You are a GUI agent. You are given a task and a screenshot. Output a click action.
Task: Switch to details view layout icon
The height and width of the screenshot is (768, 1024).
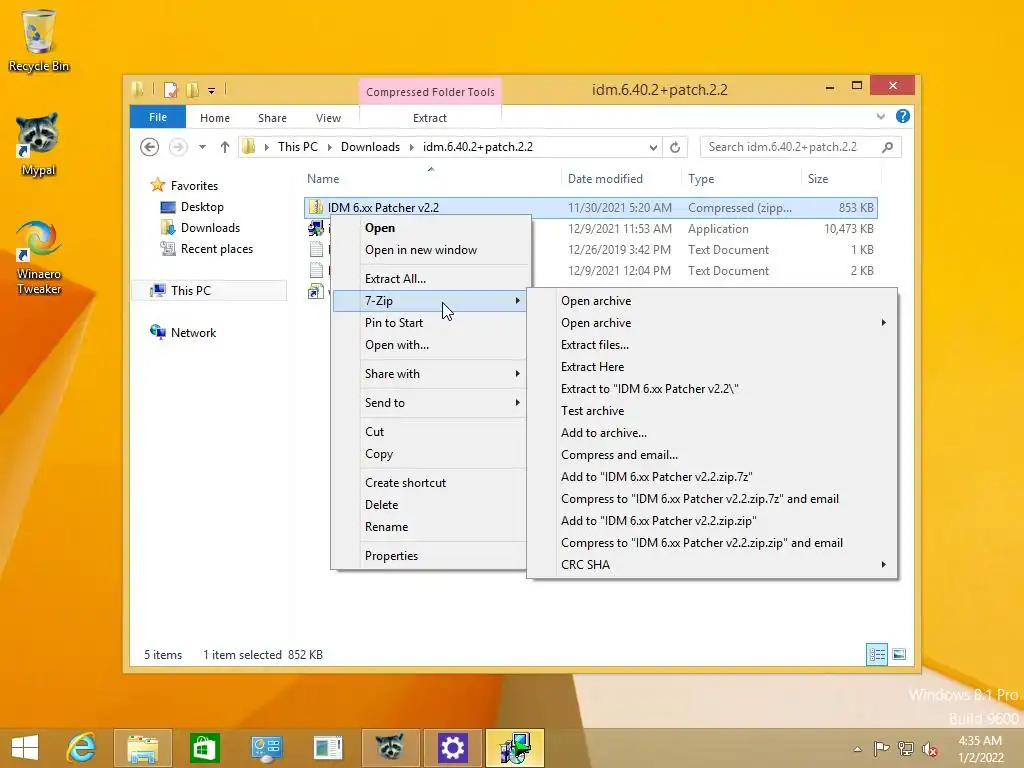tap(876, 654)
